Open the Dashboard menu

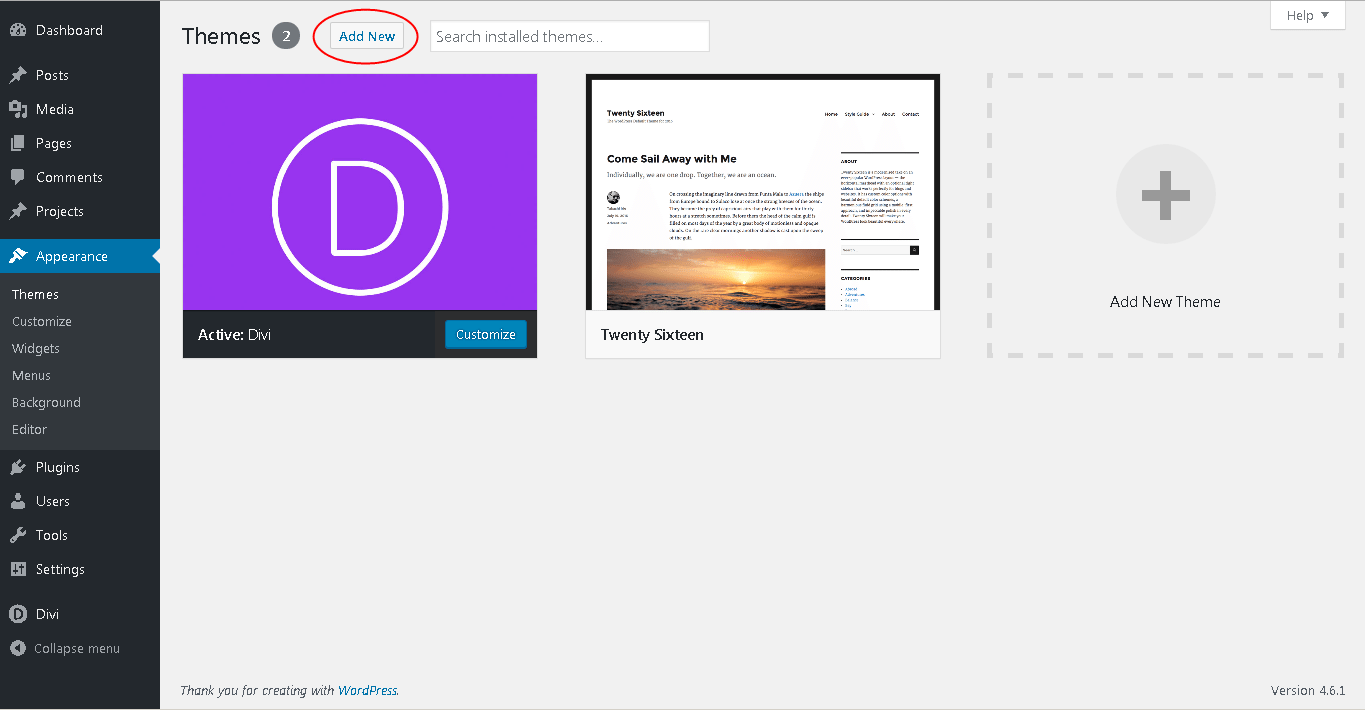click(80, 30)
